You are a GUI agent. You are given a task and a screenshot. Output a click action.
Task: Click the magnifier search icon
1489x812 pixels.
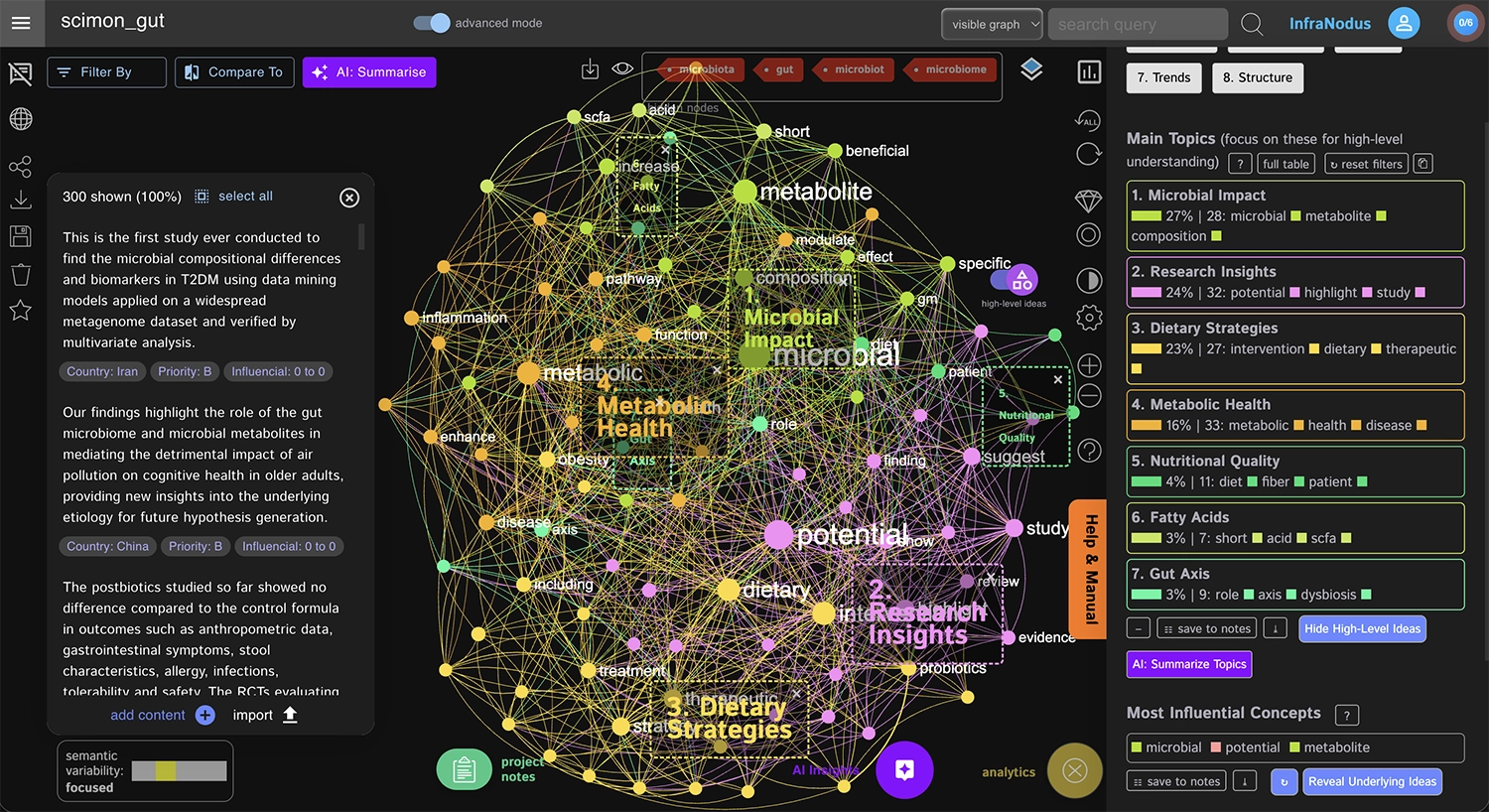(1252, 24)
